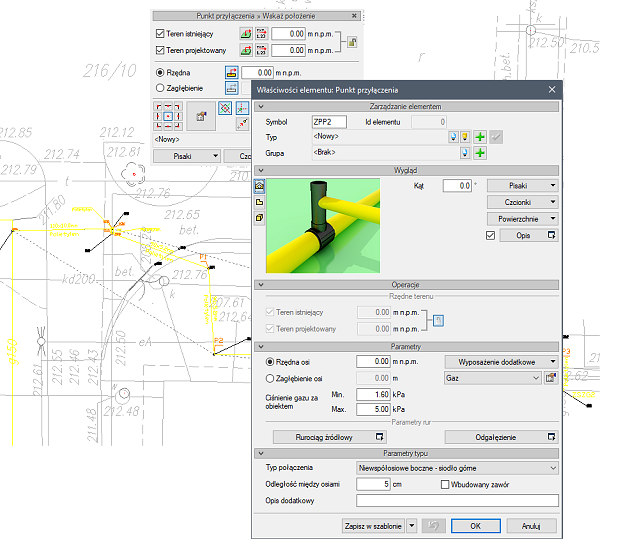Screen dimensions: 620x560
Task: Show 3D rendered preview icon
Action: pyautogui.click(x=259, y=186)
